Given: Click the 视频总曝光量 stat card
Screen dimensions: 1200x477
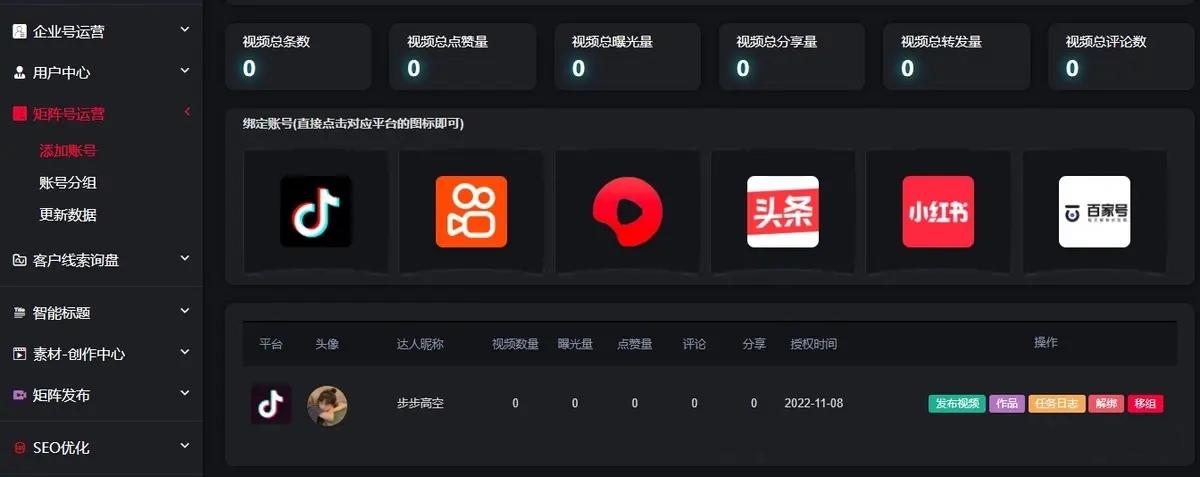Looking at the screenshot, I should [x=628, y=57].
